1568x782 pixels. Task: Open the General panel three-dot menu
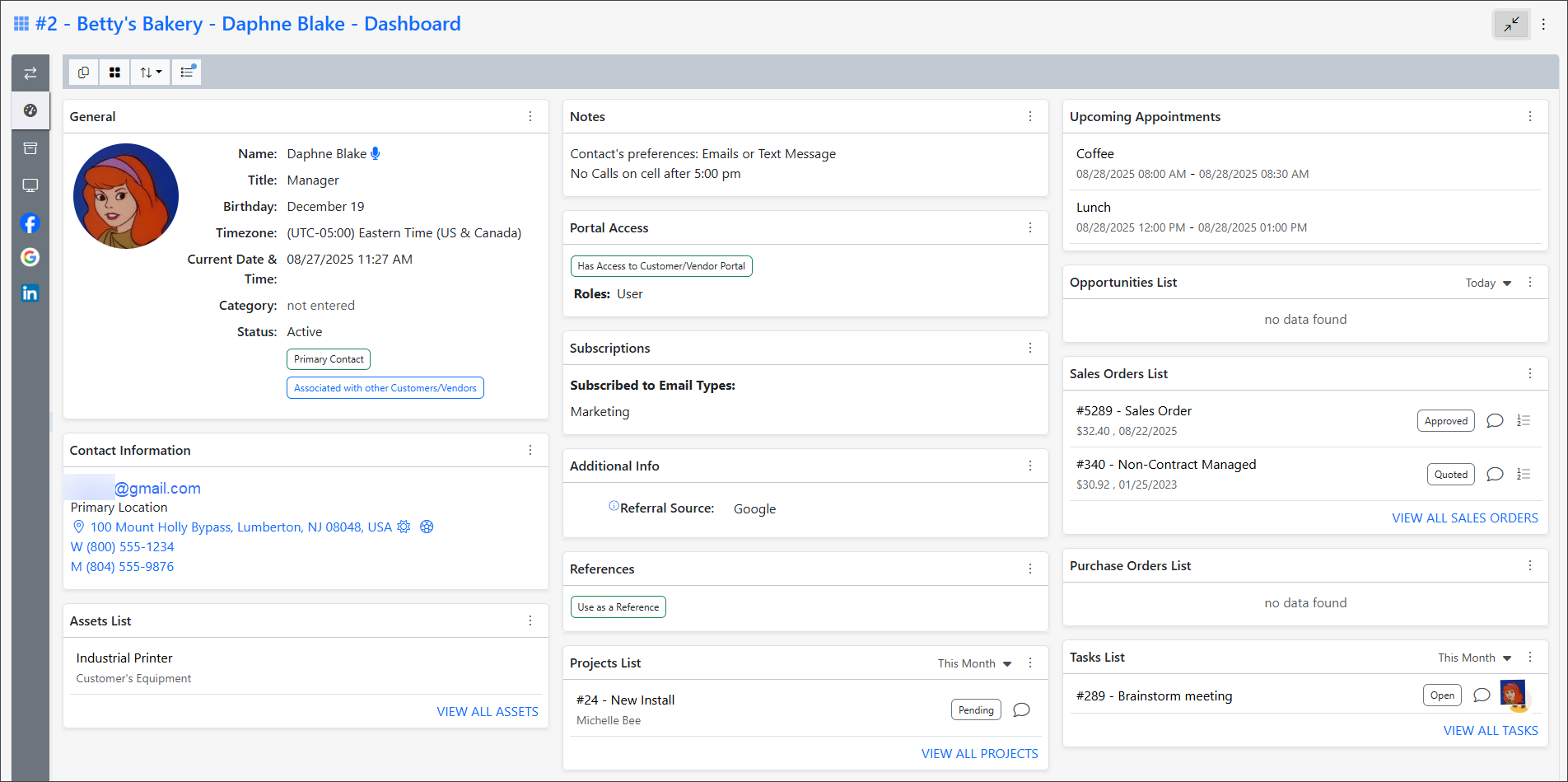530,117
